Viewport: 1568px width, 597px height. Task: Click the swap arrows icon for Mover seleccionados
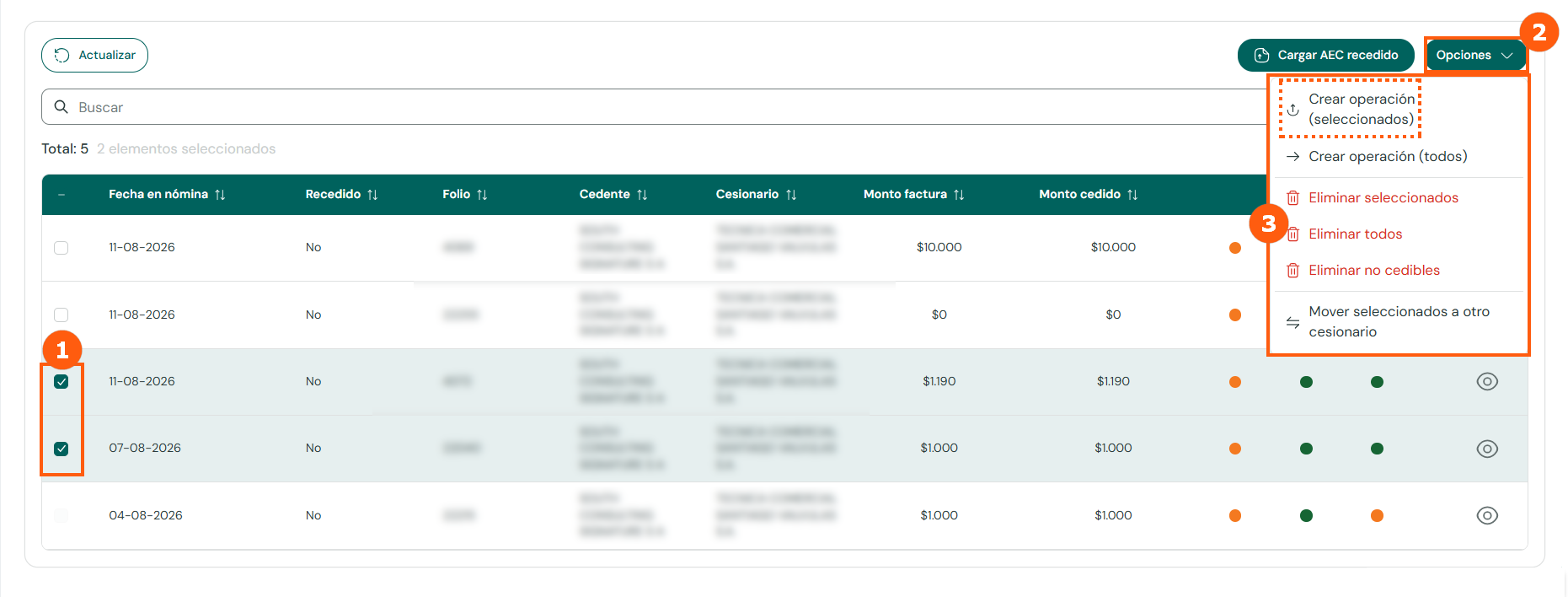pos(1292,322)
